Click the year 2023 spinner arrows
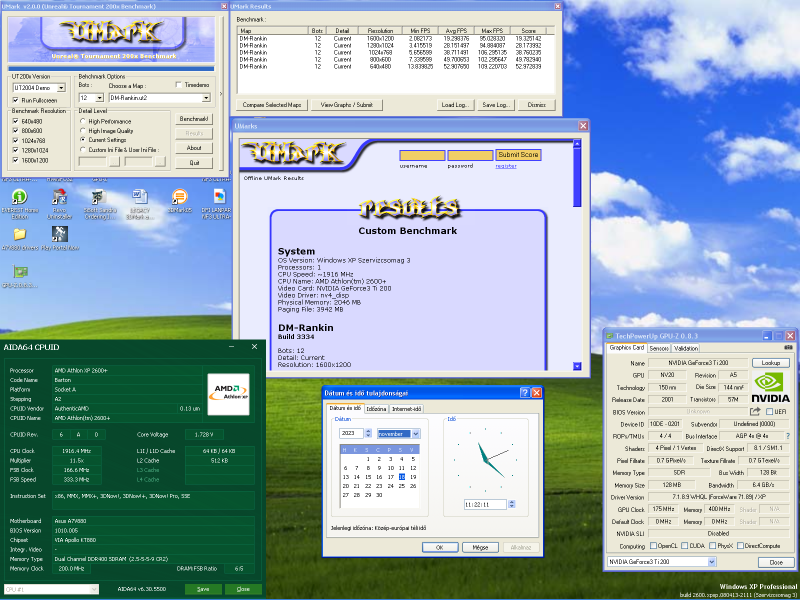 368,434
